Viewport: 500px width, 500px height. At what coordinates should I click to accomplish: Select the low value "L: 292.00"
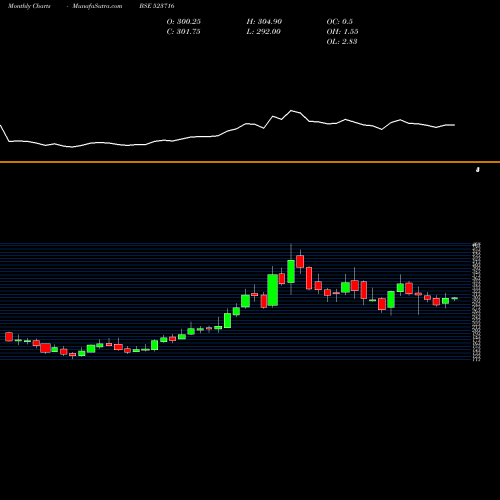coord(264,32)
